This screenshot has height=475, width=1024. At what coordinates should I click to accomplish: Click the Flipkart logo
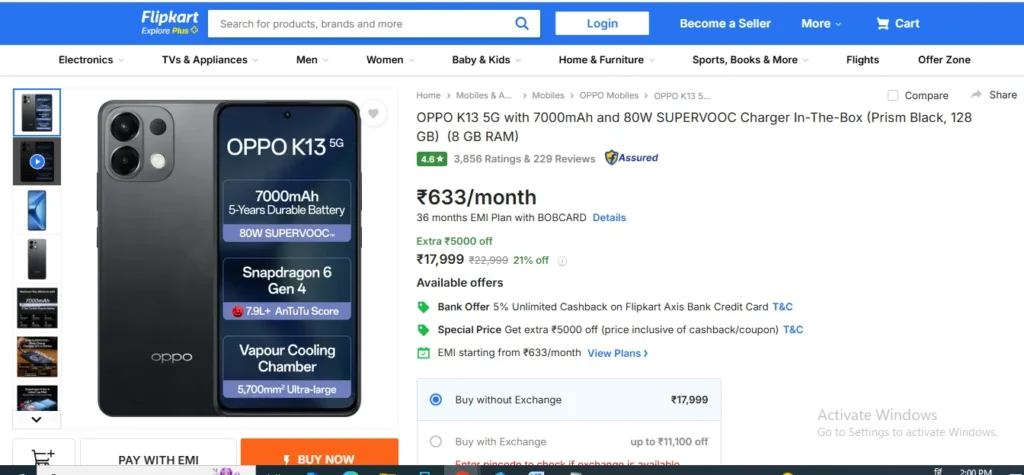click(x=169, y=23)
